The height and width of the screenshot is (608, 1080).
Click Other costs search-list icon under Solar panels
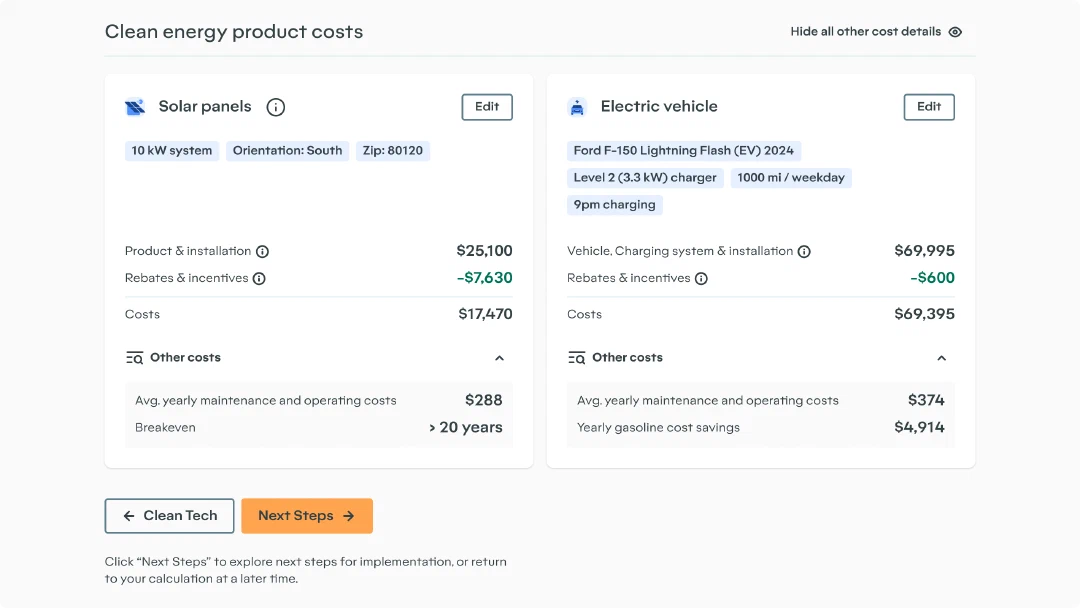134,357
